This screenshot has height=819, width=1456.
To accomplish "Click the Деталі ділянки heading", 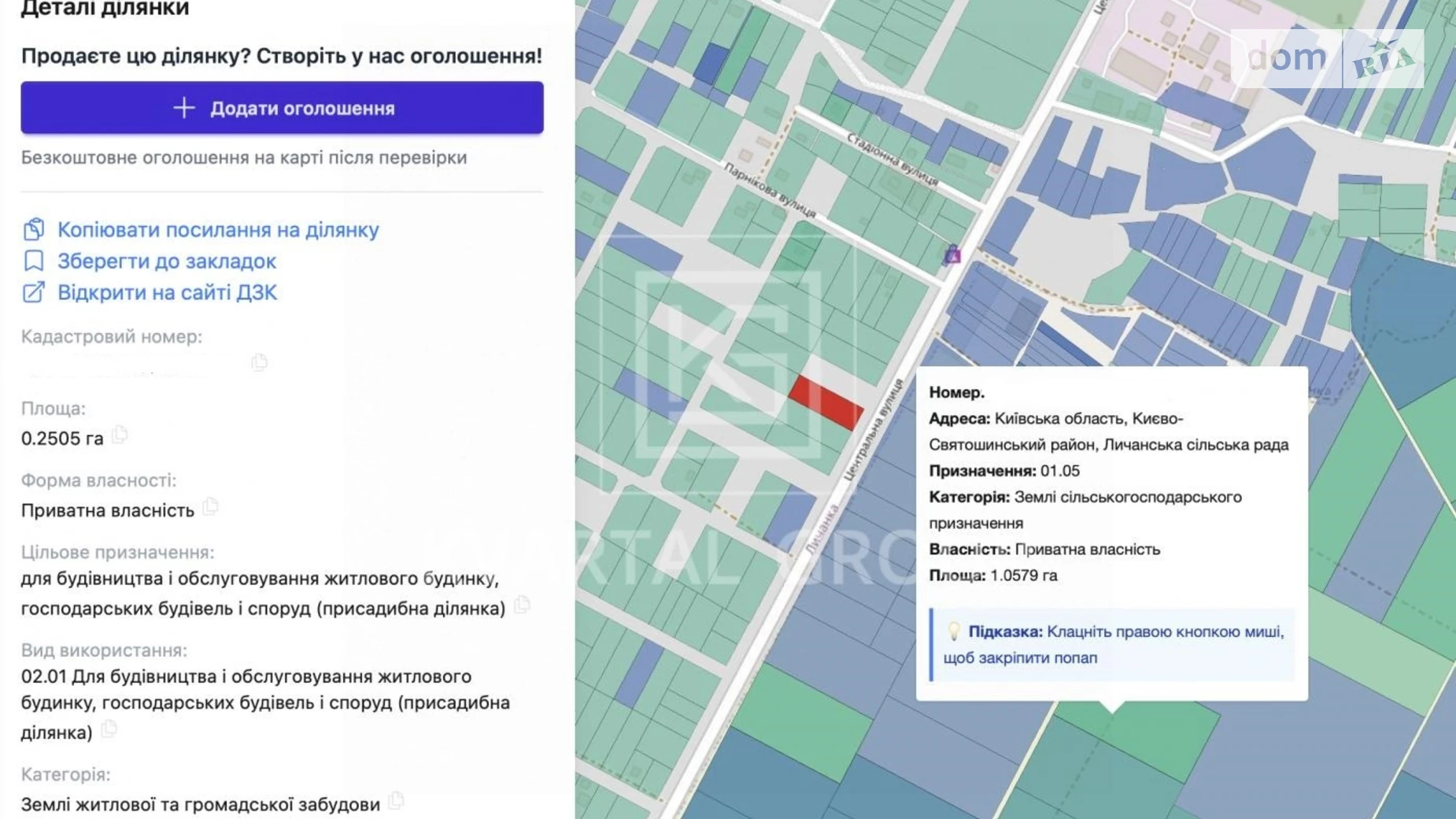I will [x=105, y=9].
